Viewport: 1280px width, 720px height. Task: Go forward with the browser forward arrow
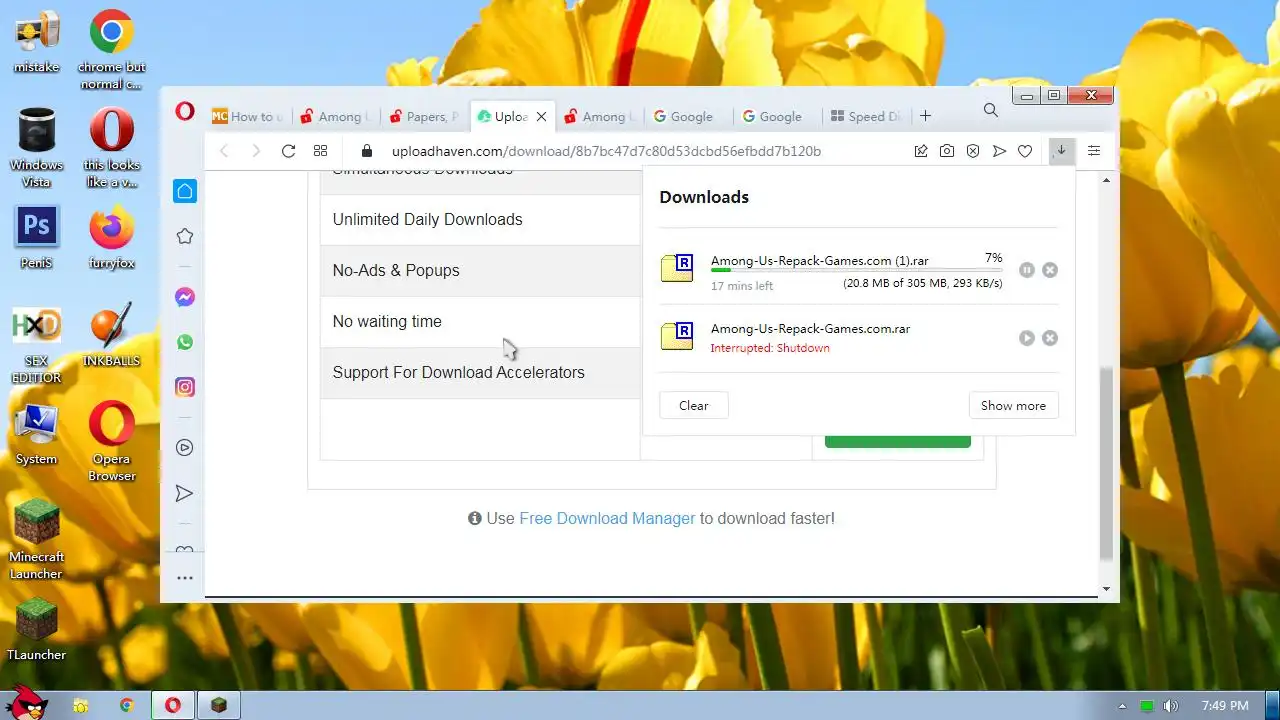point(256,151)
